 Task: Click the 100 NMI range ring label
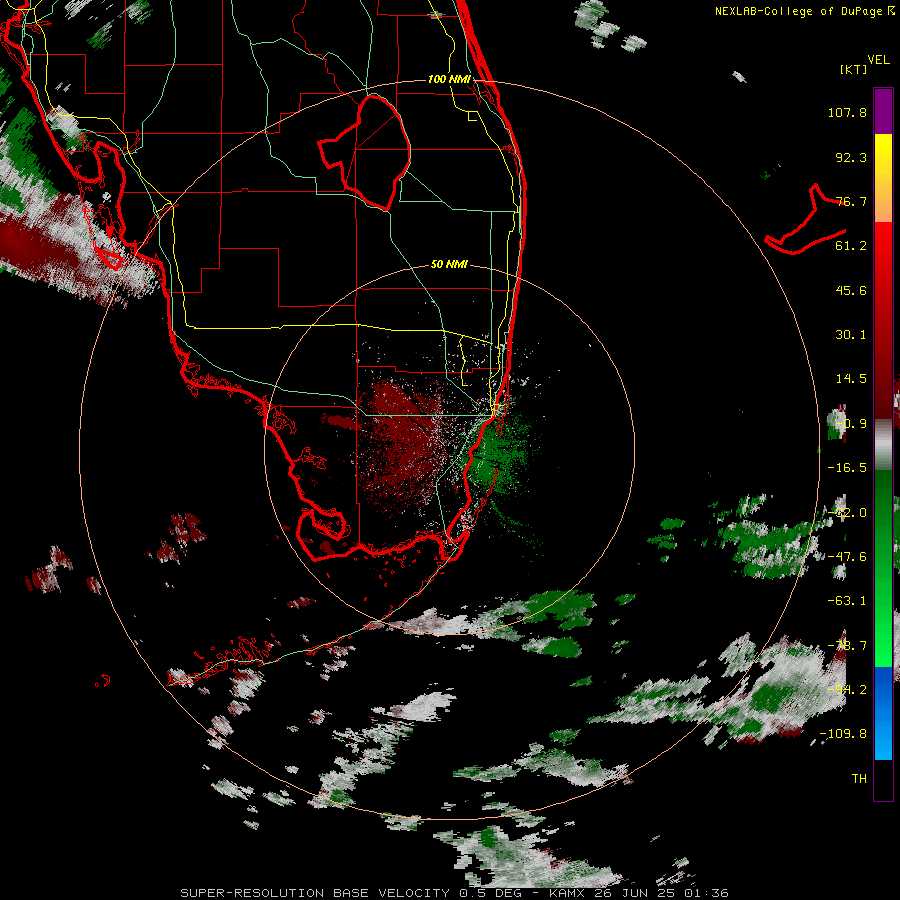click(449, 79)
